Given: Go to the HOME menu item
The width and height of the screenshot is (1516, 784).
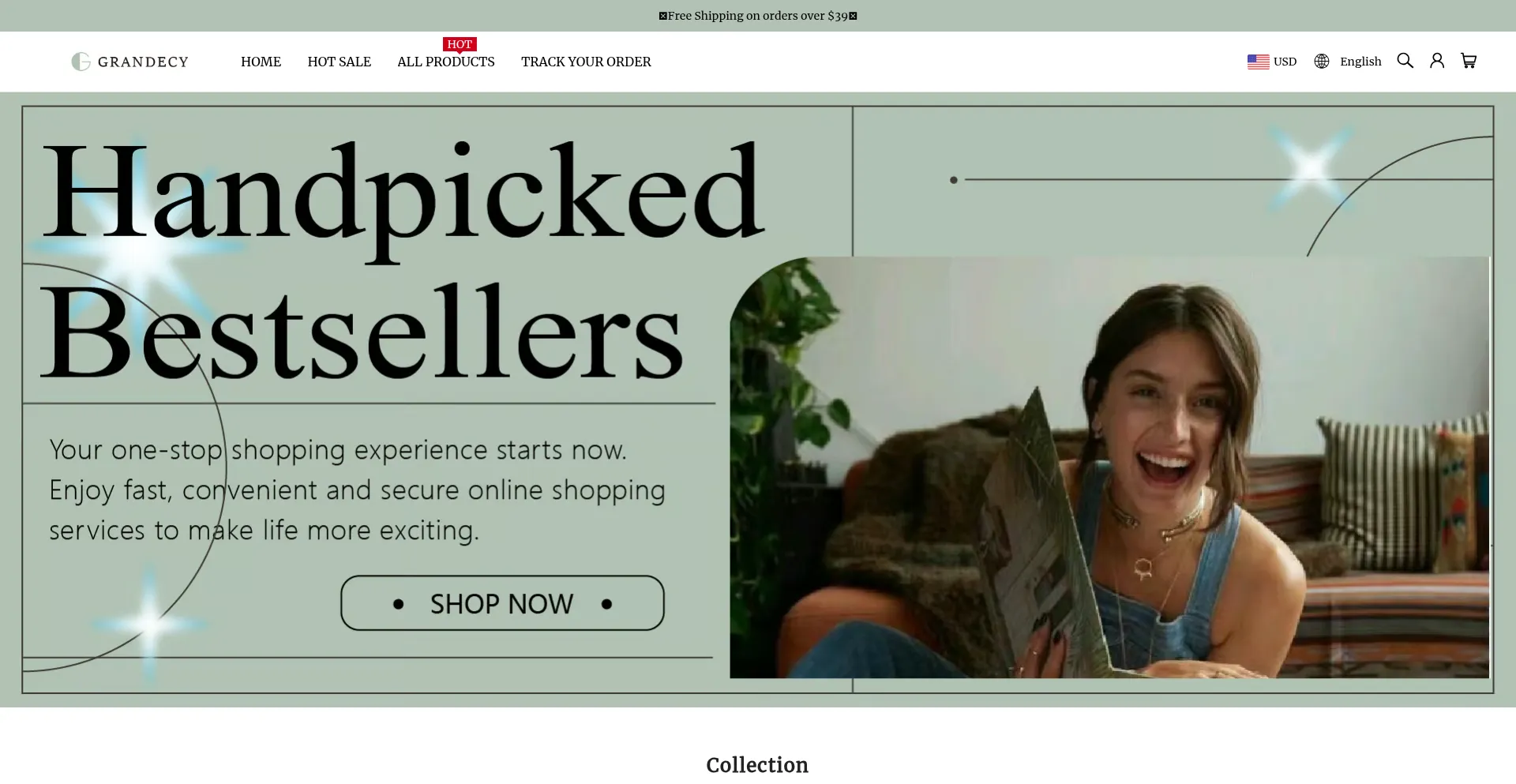Looking at the screenshot, I should point(261,62).
